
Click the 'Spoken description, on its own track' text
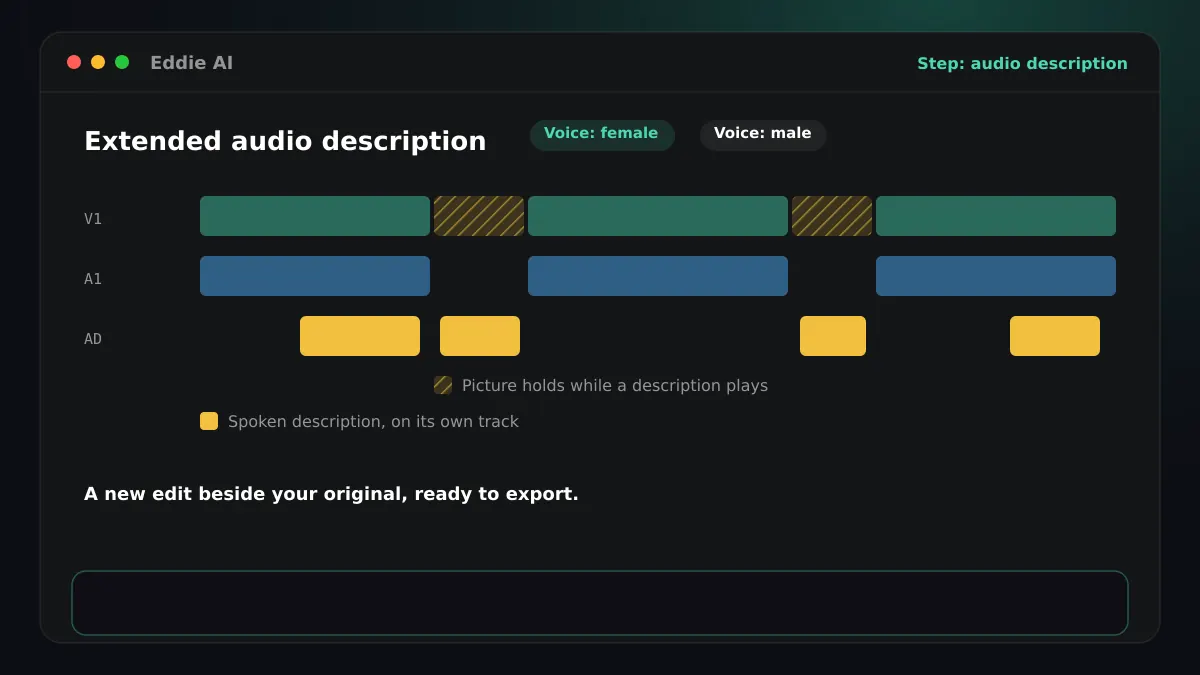[x=373, y=421]
